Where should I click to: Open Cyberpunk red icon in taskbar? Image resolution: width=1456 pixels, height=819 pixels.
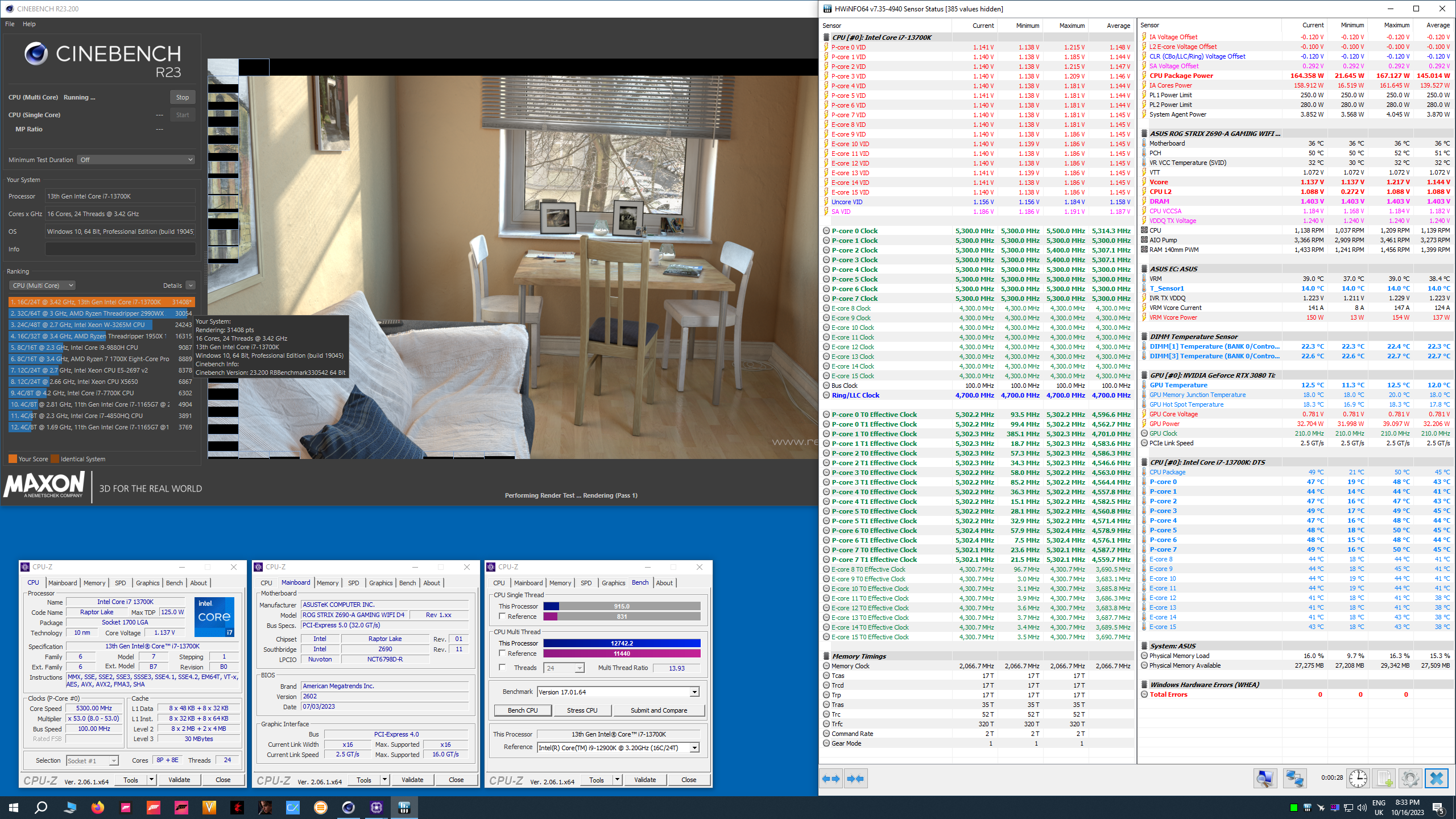(x=237, y=807)
